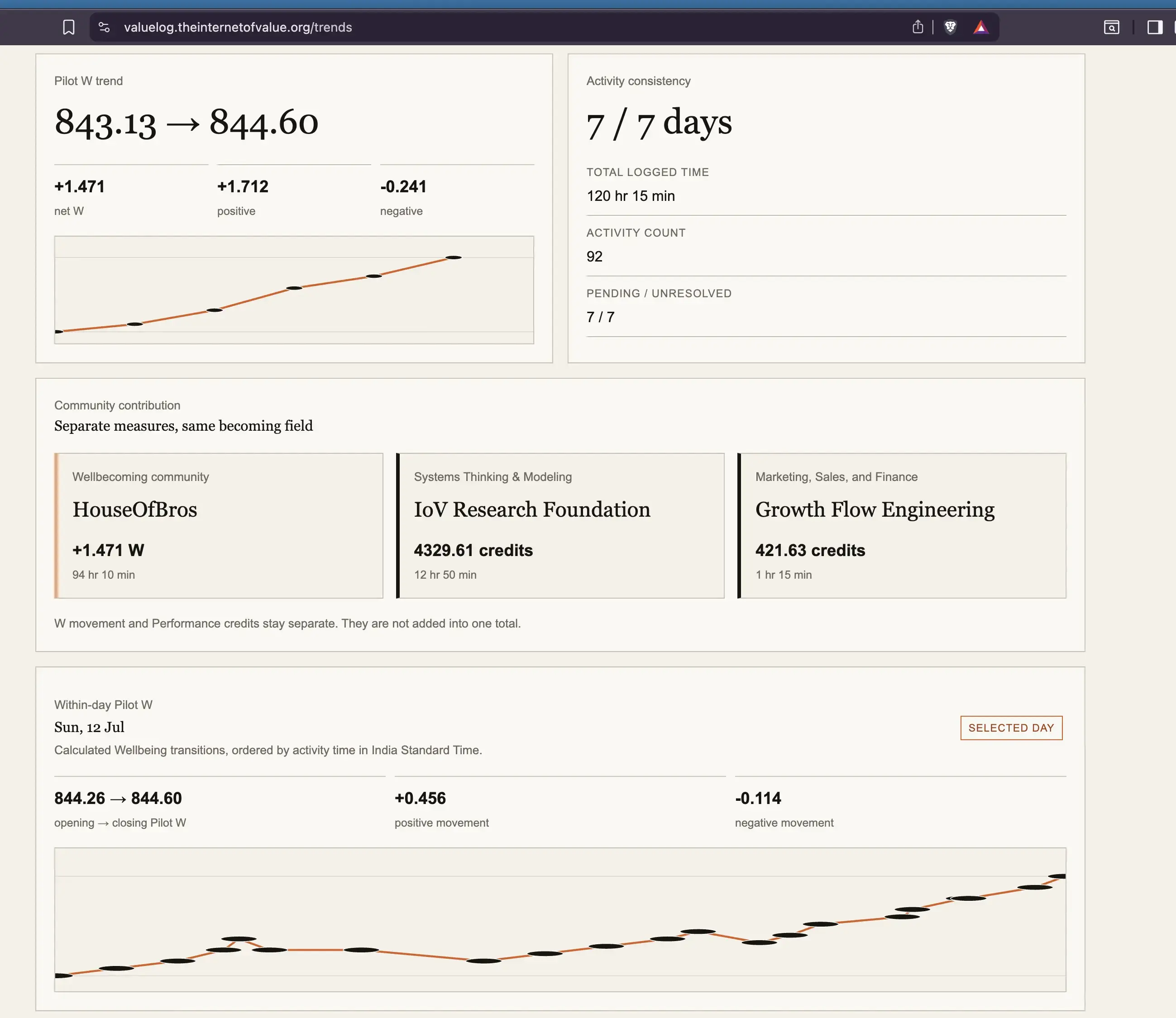Open the IoV Research Foundation card

pos(560,525)
